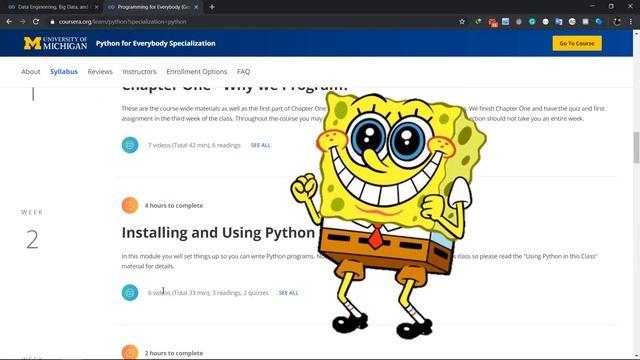Open the Chrome three-dot menu
640x360 pixels.
pos(631,22)
